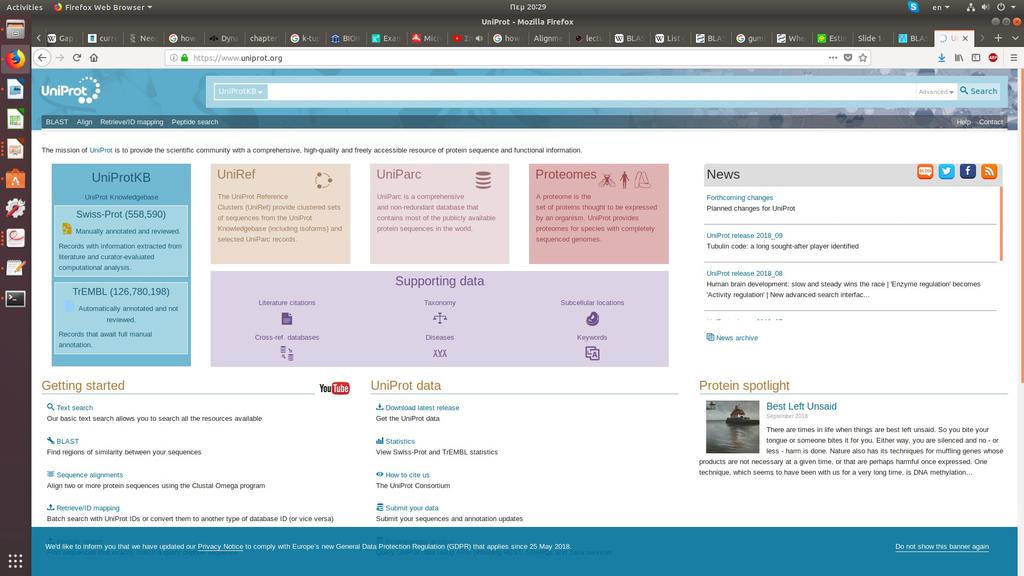This screenshot has width=1024, height=576.
Task: Launch Terminal from the dock
Action: [15, 299]
